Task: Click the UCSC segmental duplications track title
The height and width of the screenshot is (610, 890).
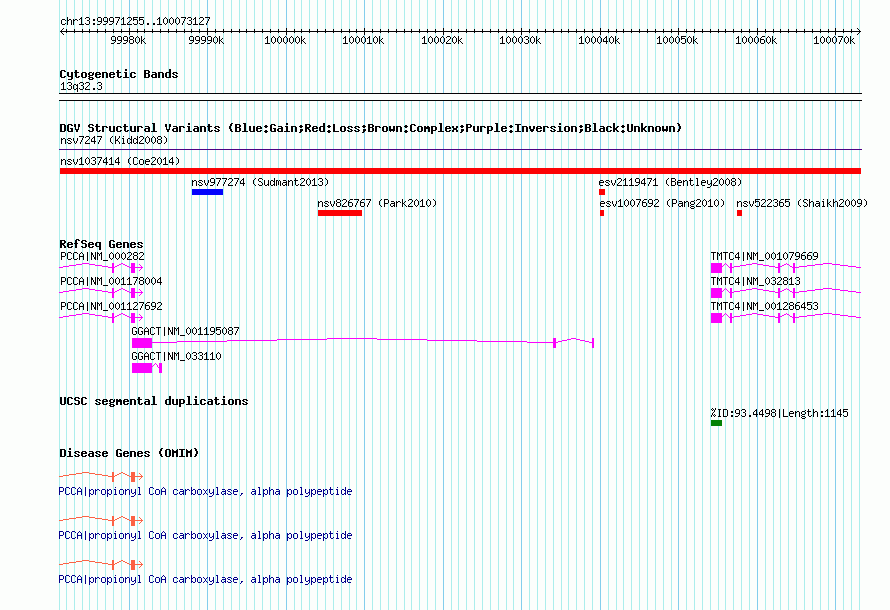Action: (x=154, y=401)
